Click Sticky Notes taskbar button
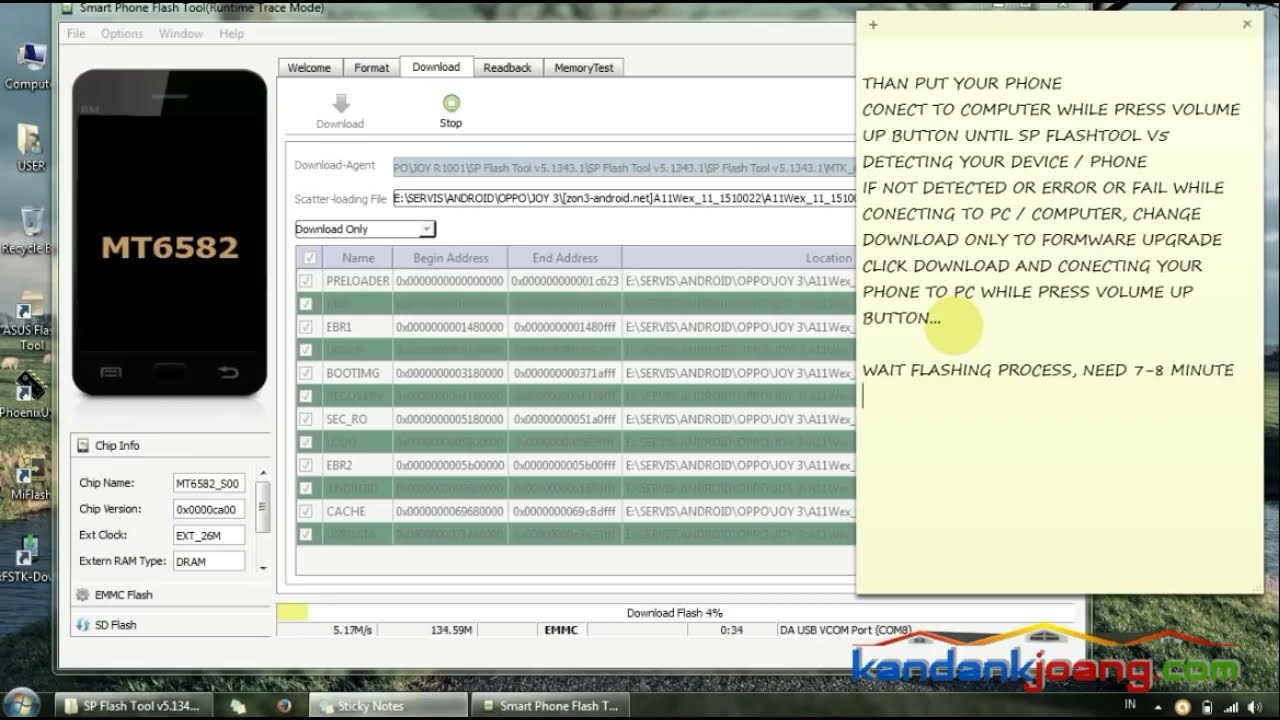Viewport: 1280px width, 720px height. coord(387,705)
